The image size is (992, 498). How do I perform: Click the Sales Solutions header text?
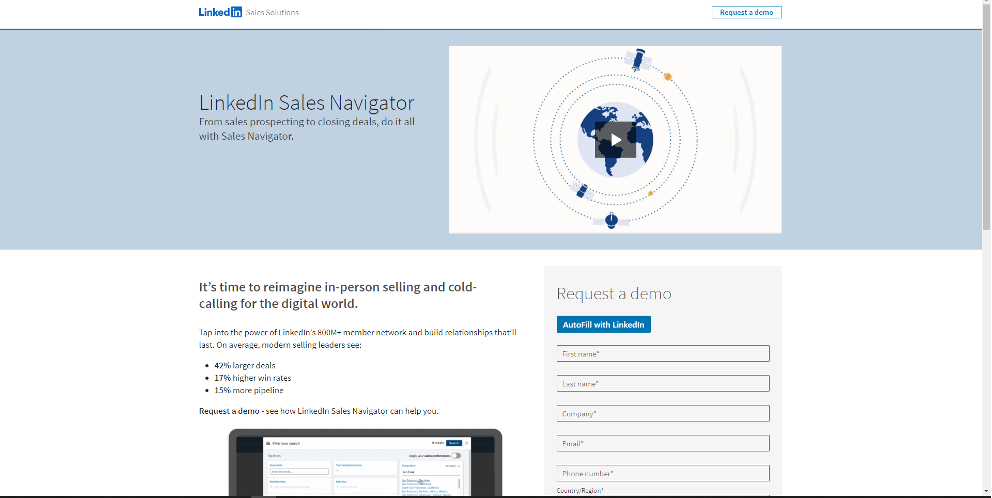(272, 13)
